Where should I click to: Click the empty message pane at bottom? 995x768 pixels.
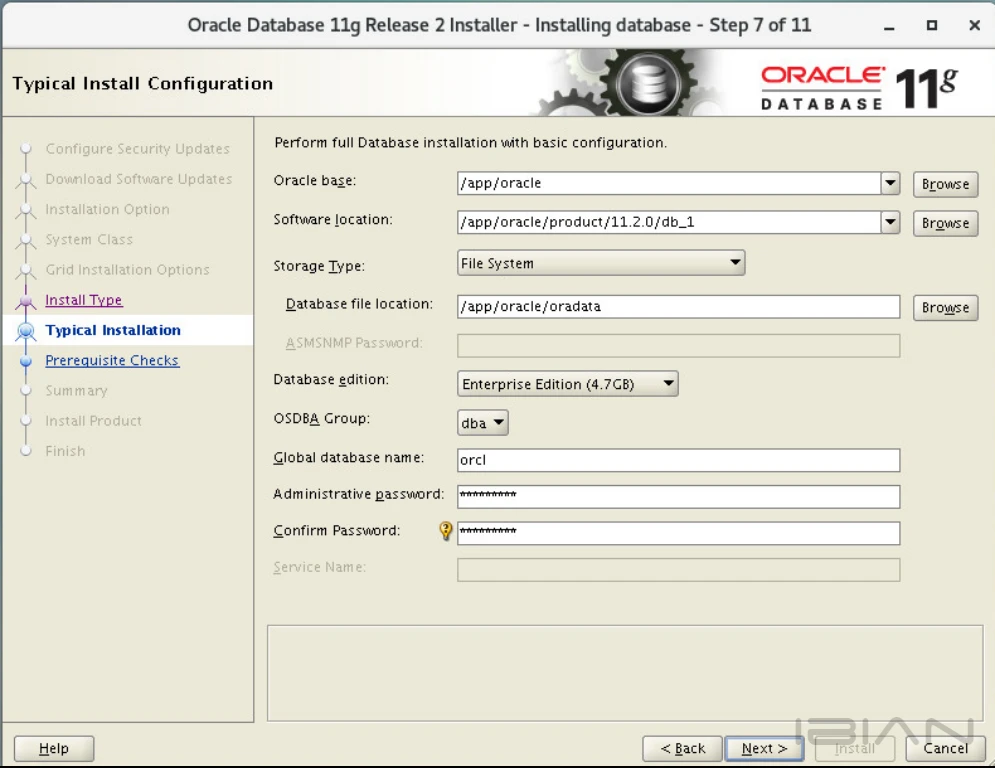point(624,673)
